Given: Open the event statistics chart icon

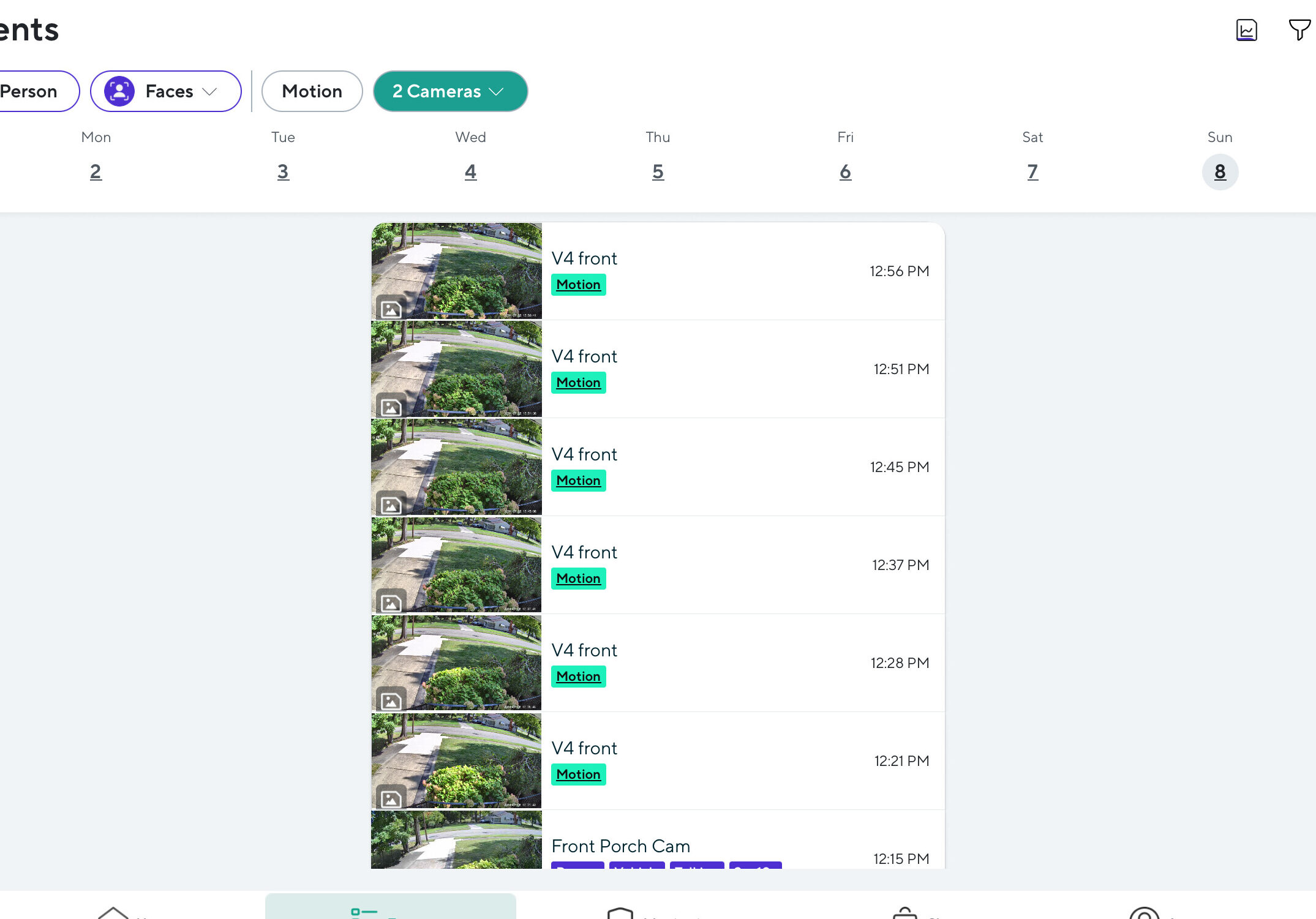Looking at the screenshot, I should [x=1246, y=29].
